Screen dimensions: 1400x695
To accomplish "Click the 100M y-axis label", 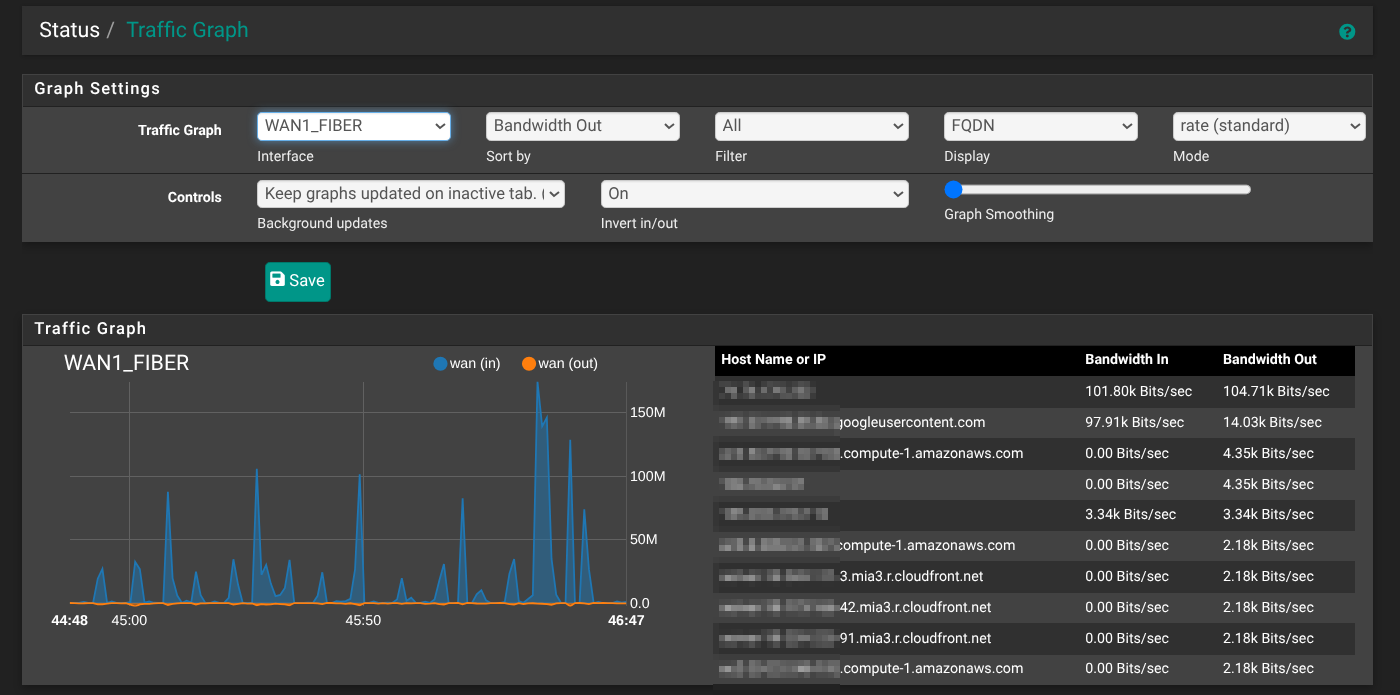I will [647, 476].
